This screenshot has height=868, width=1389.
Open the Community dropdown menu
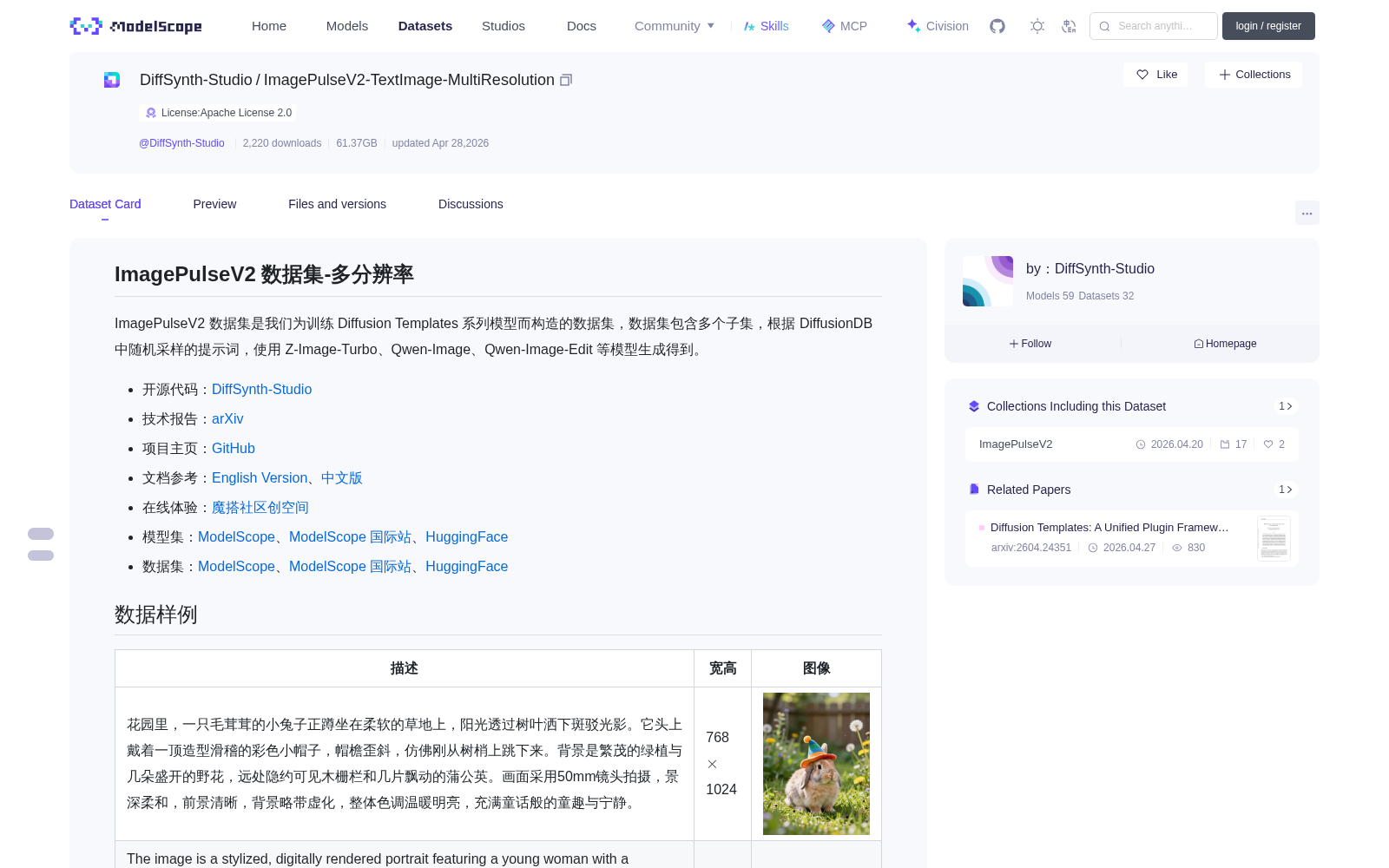point(675,26)
